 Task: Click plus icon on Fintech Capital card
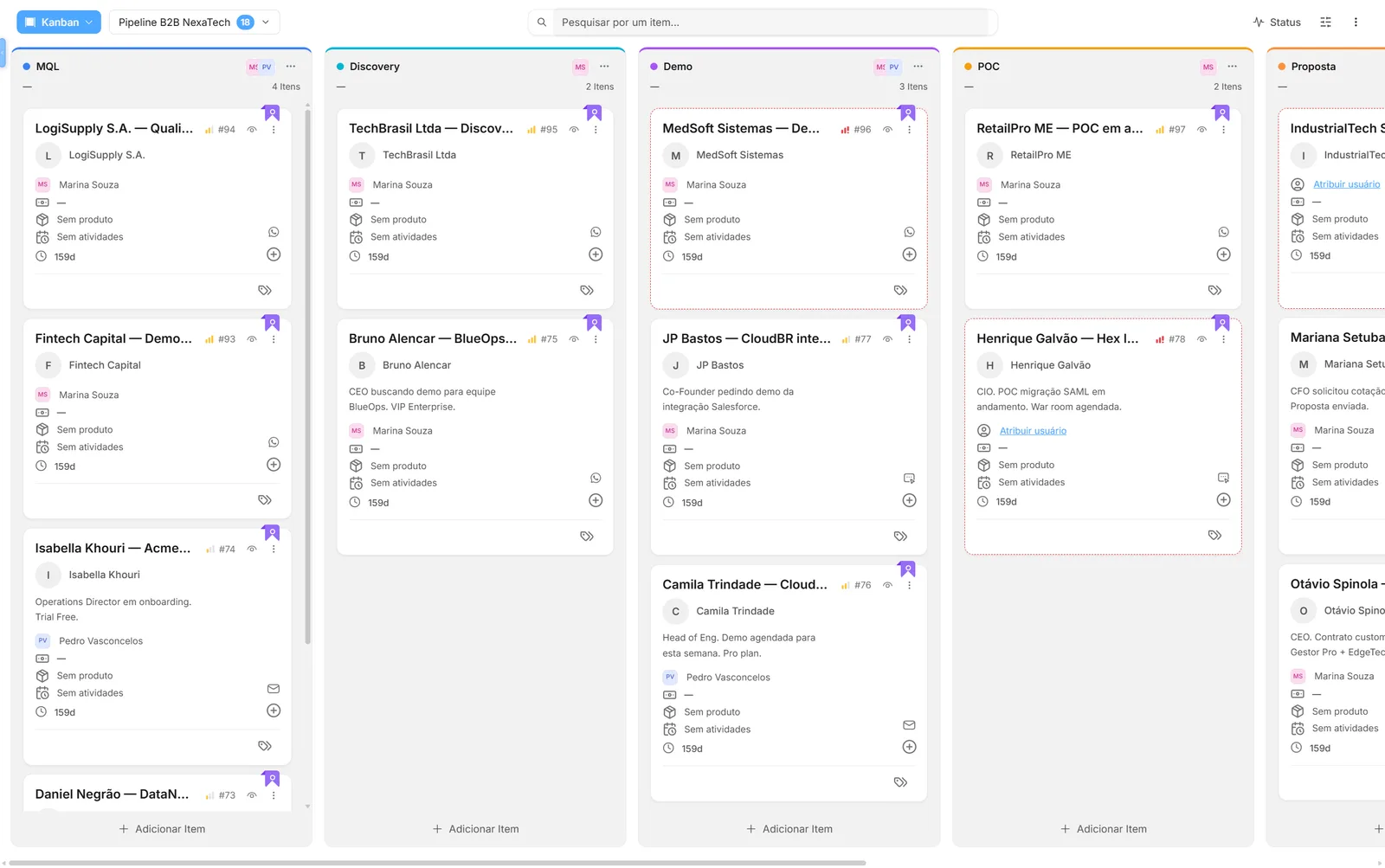point(274,465)
